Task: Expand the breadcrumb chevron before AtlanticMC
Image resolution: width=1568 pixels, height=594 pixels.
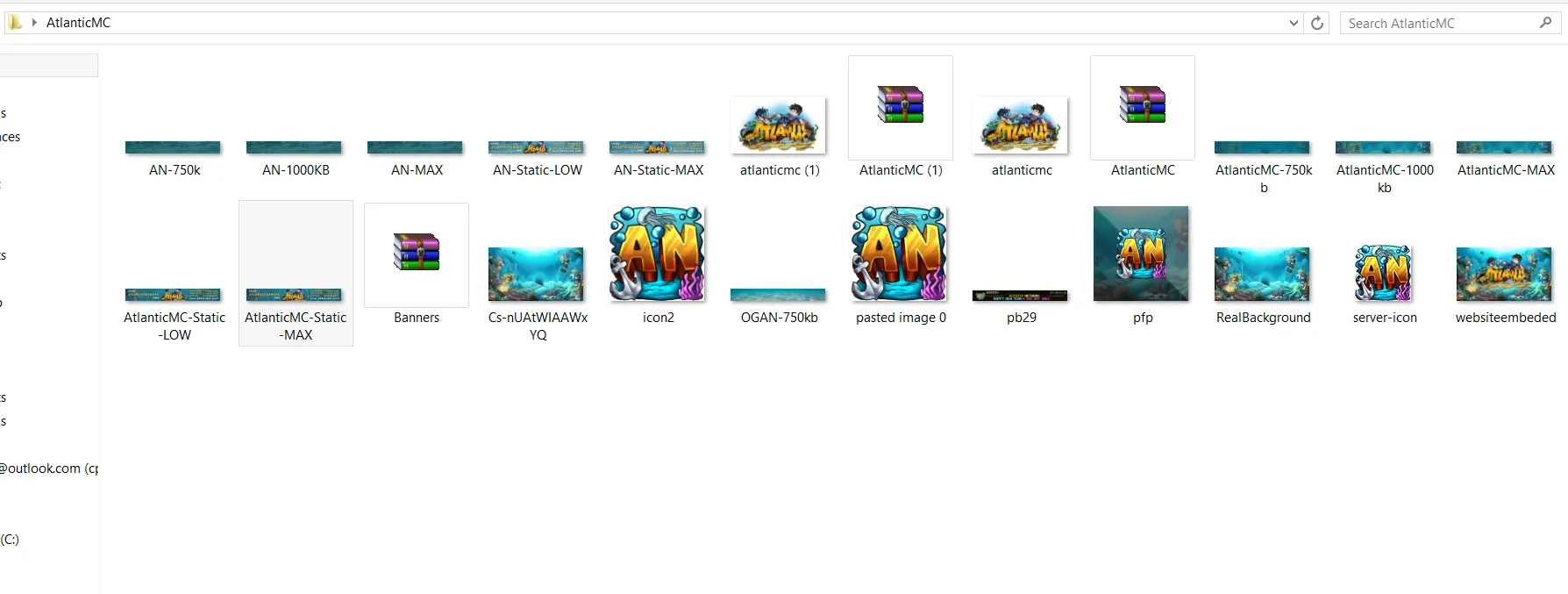Action: pyautogui.click(x=34, y=23)
